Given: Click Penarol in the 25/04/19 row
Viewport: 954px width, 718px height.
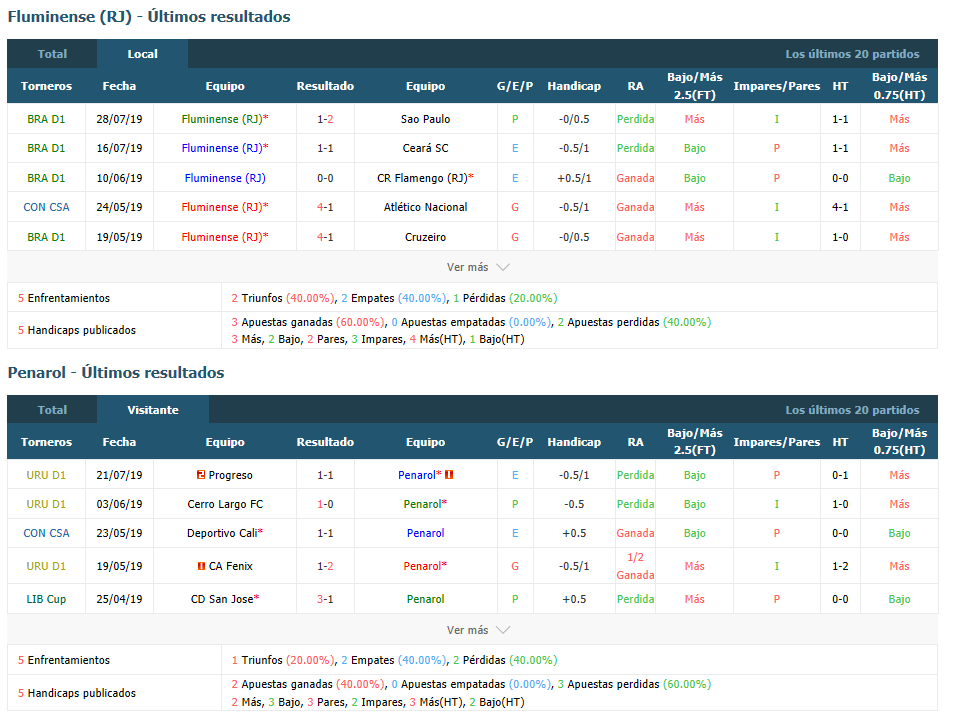Looking at the screenshot, I should click(x=425, y=599).
